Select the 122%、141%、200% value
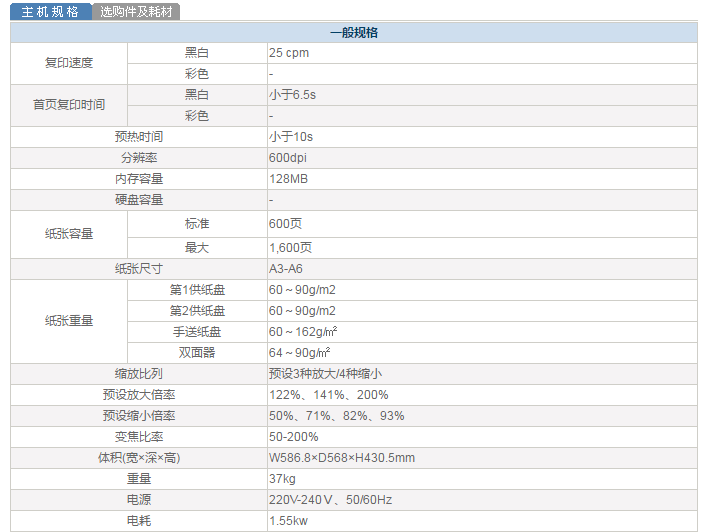This screenshot has height=532, width=710. click(x=329, y=395)
